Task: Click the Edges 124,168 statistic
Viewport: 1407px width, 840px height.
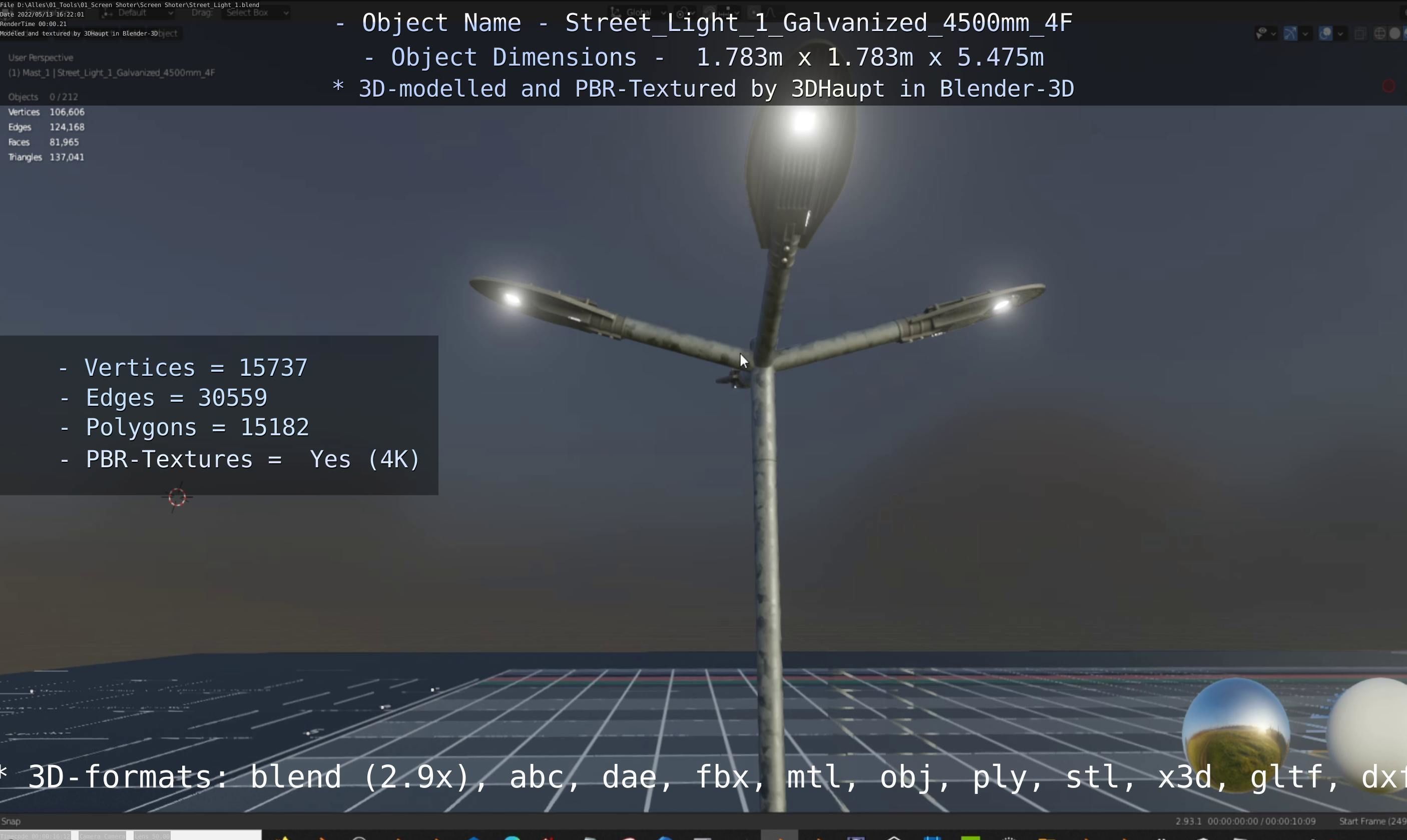Action: [x=47, y=128]
